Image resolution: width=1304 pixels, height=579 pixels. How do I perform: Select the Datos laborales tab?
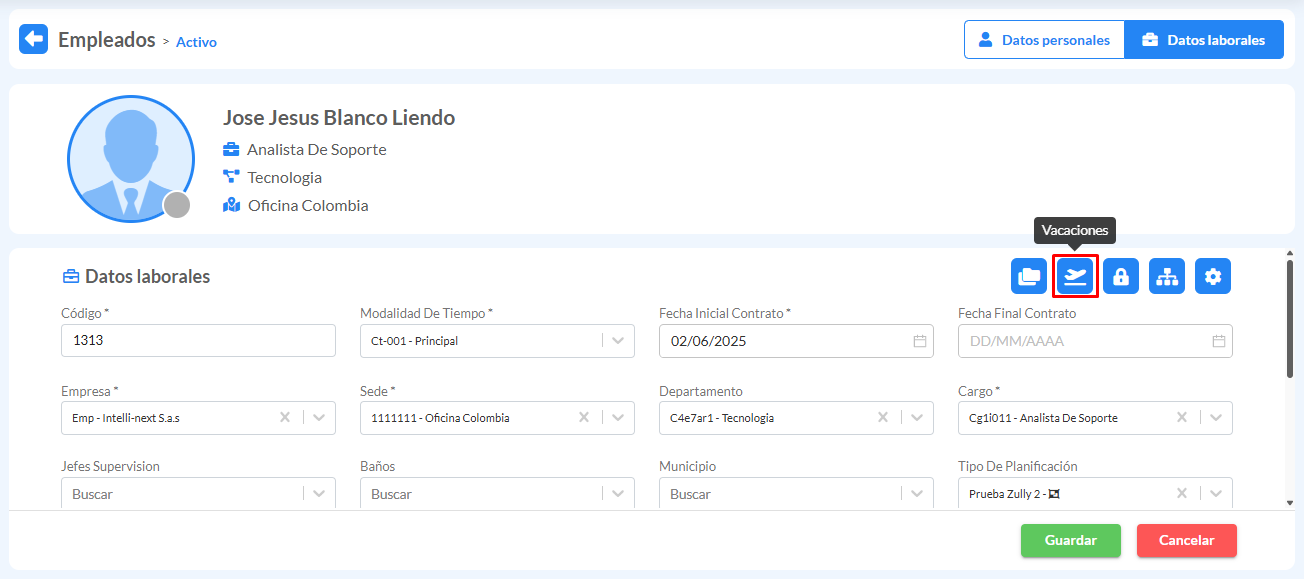[1204, 40]
